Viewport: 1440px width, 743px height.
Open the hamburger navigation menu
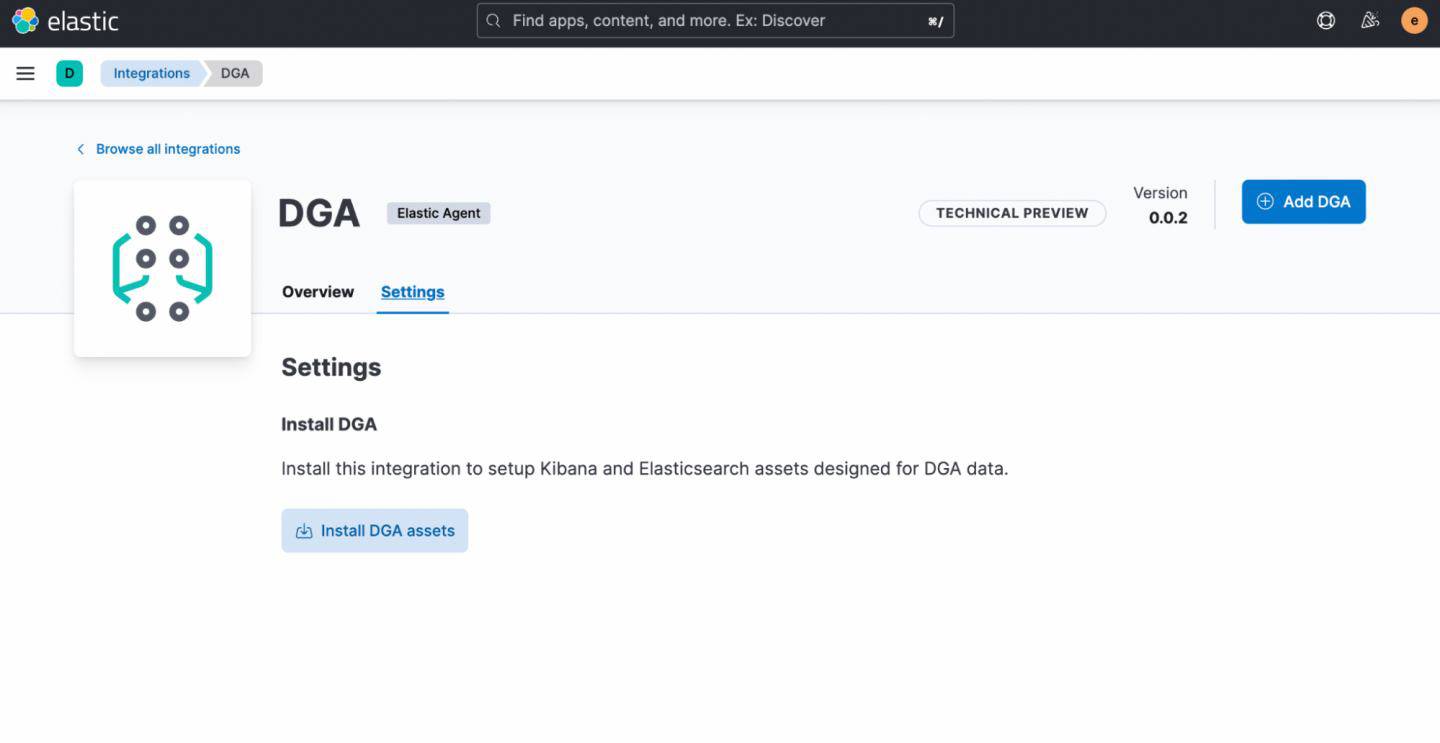[26, 73]
